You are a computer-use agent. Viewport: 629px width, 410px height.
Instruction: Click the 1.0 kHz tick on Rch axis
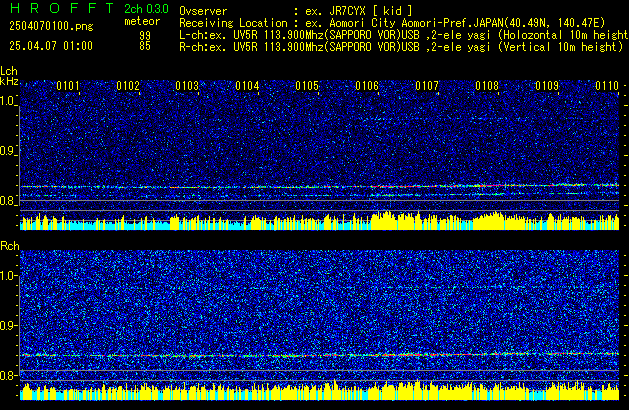tap(8, 276)
